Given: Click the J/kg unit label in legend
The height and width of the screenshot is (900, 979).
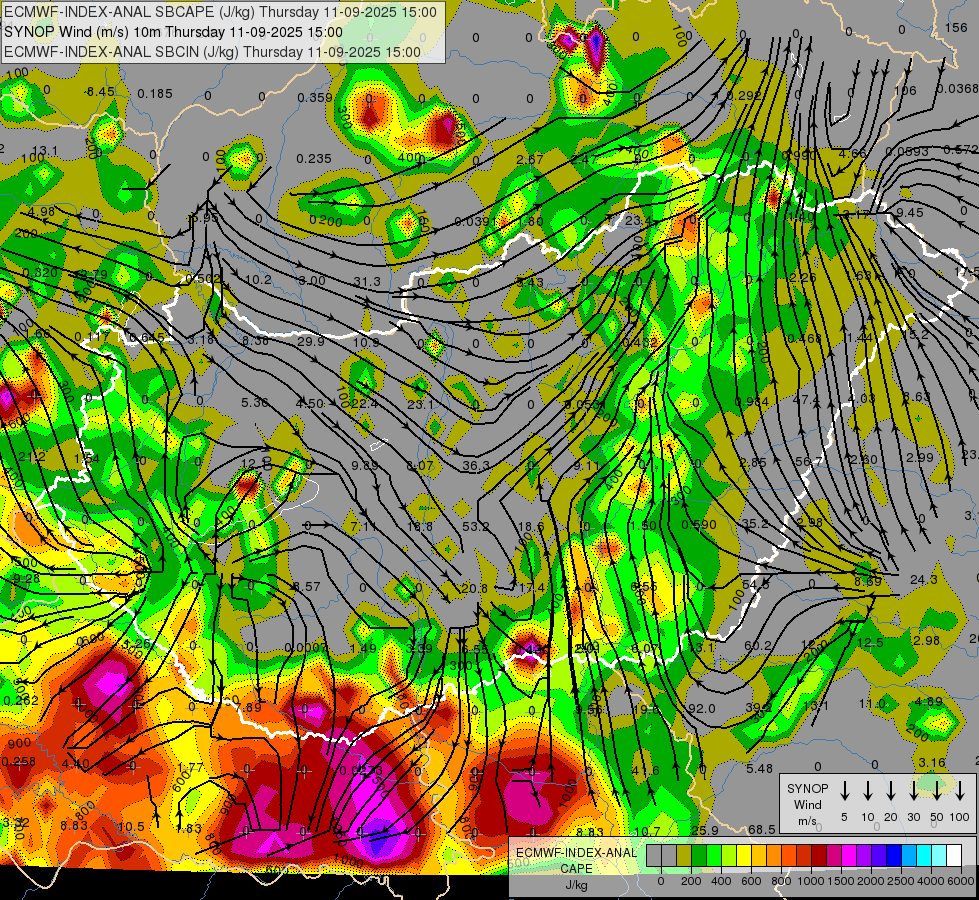Looking at the screenshot, I should pos(576,885).
